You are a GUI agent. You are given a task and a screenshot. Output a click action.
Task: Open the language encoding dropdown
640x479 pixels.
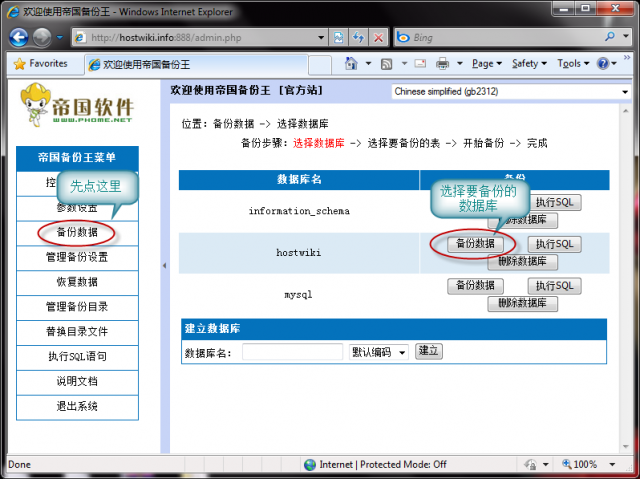click(510, 92)
